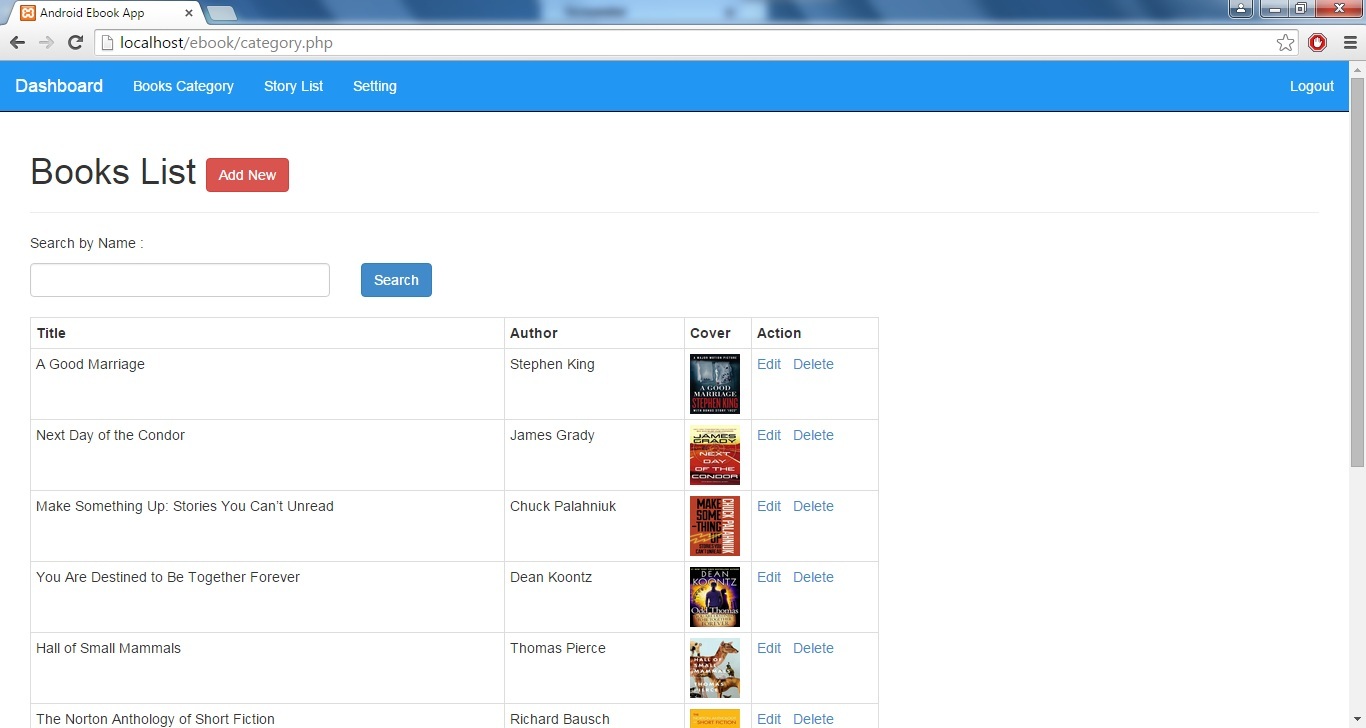Reload the current page

(x=75, y=43)
